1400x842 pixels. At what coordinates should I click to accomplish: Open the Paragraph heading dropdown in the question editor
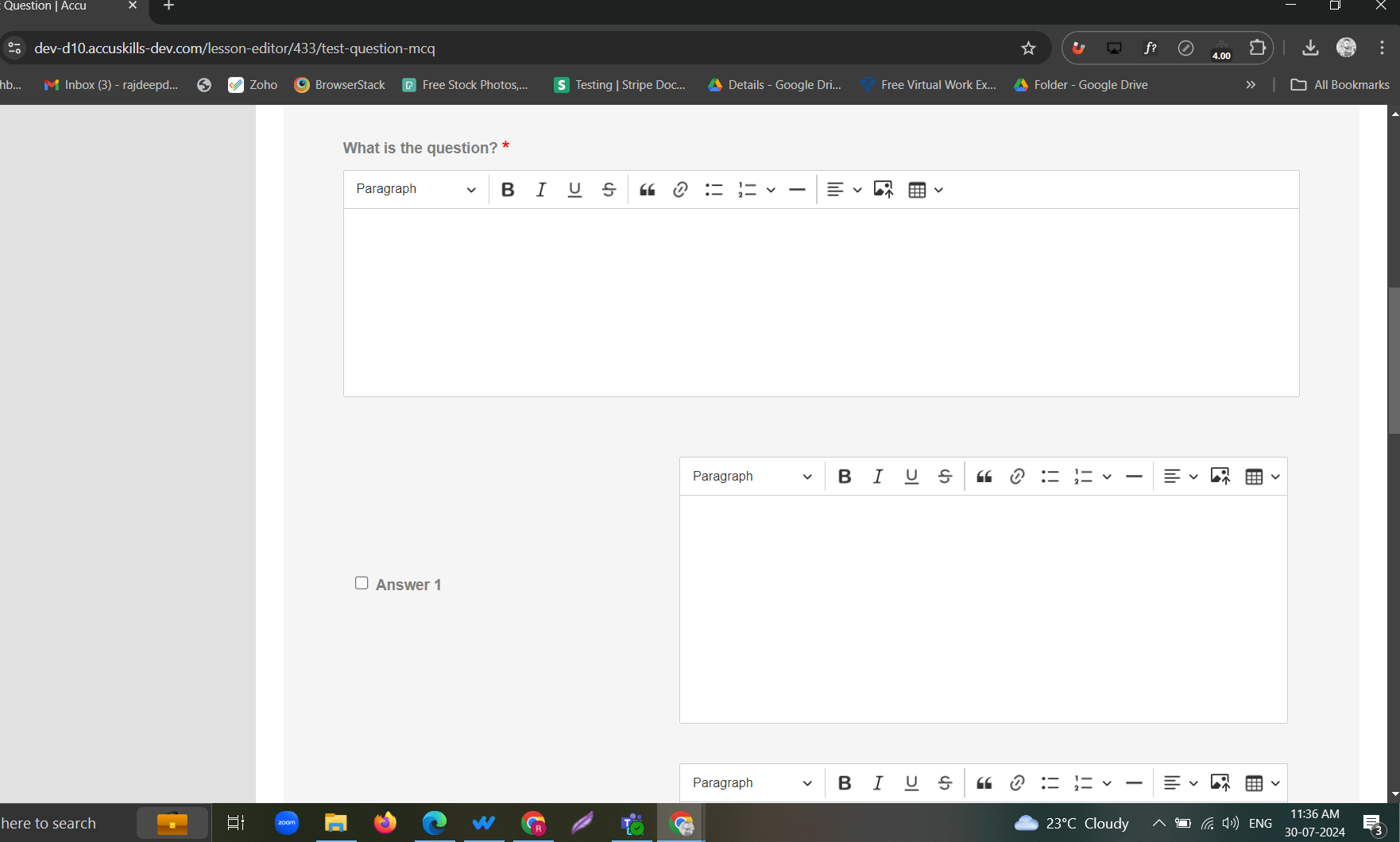(x=416, y=190)
